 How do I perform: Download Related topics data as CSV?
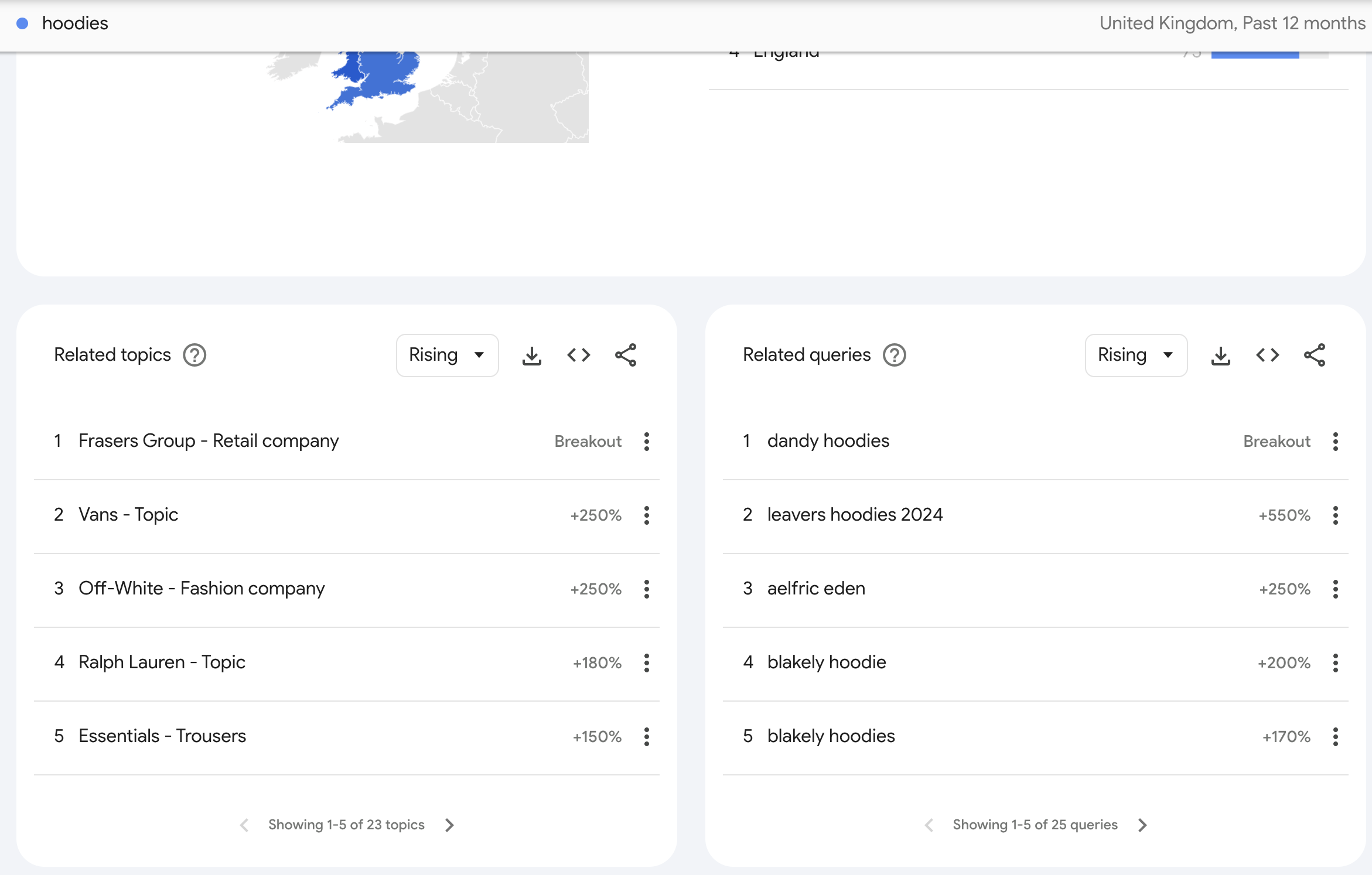tap(532, 356)
